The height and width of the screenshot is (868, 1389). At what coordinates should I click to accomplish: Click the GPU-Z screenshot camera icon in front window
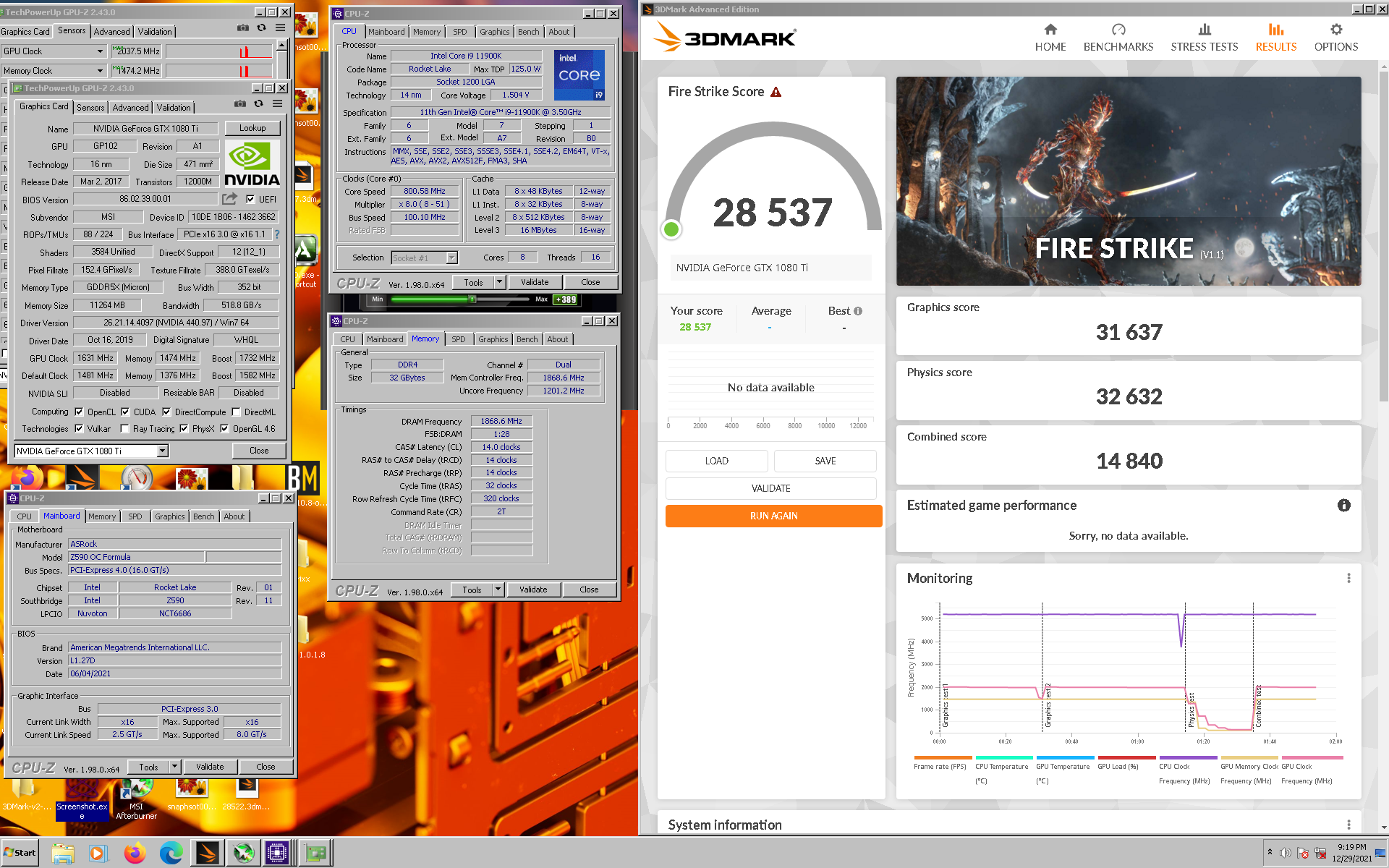tap(240, 104)
